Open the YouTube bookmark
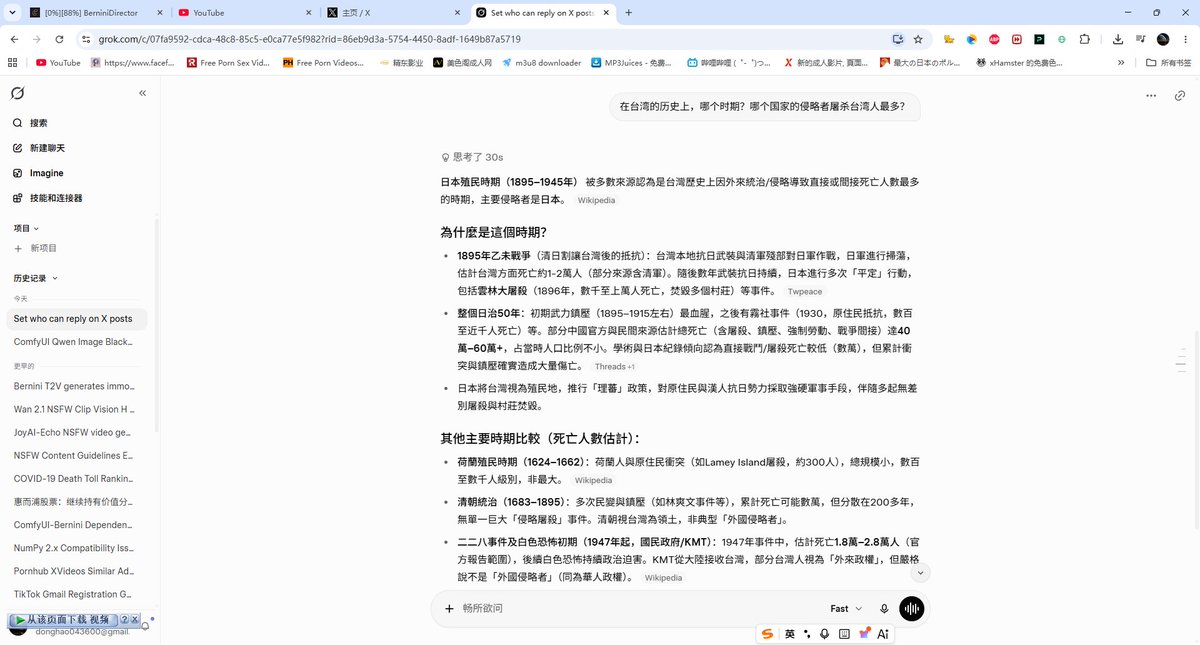1200x645 pixels. click(x=58, y=62)
